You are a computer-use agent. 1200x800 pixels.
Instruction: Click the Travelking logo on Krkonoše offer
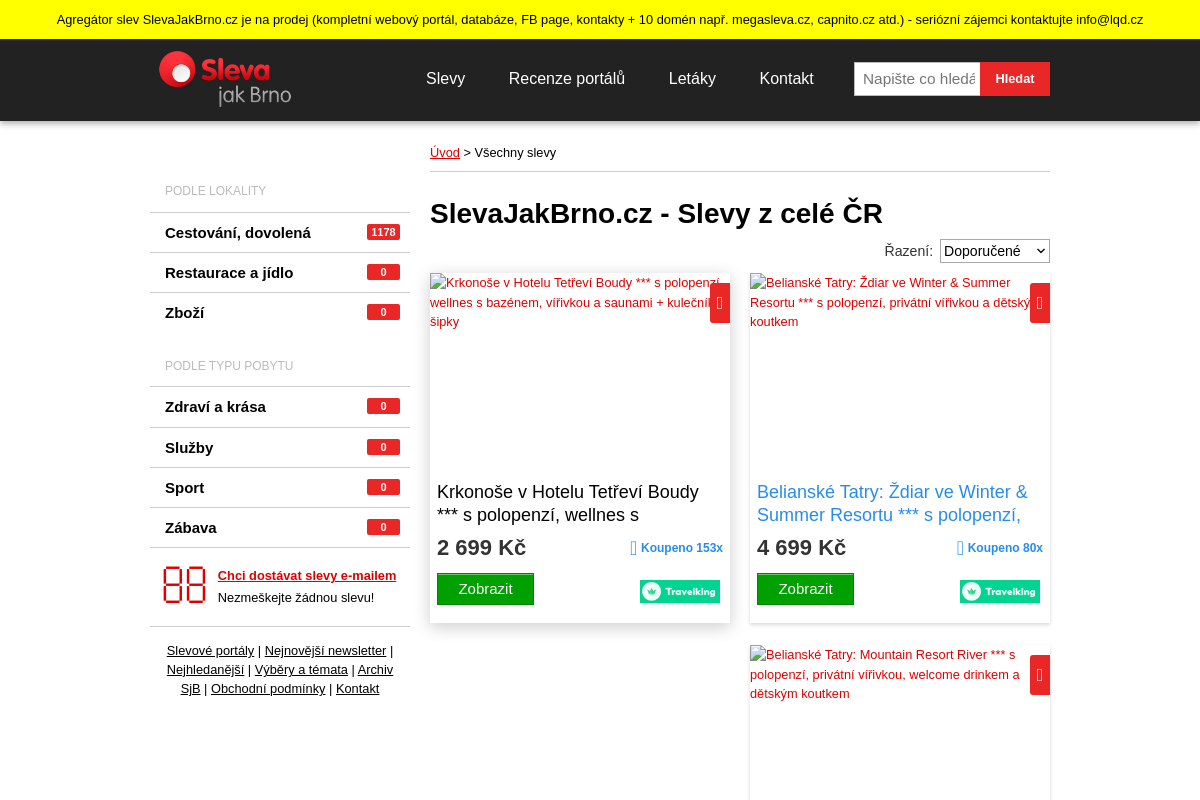point(680,592)
